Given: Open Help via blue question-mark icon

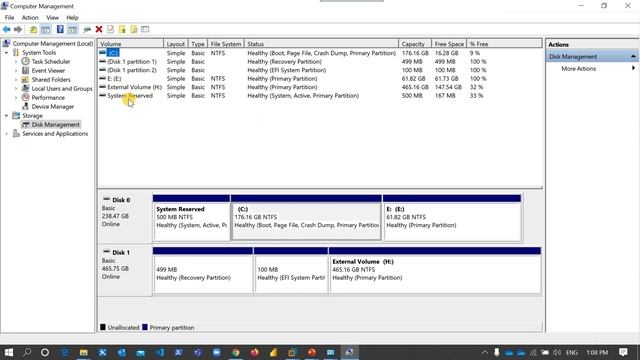Looking at the screenshot, I should (x=60, y=29).
